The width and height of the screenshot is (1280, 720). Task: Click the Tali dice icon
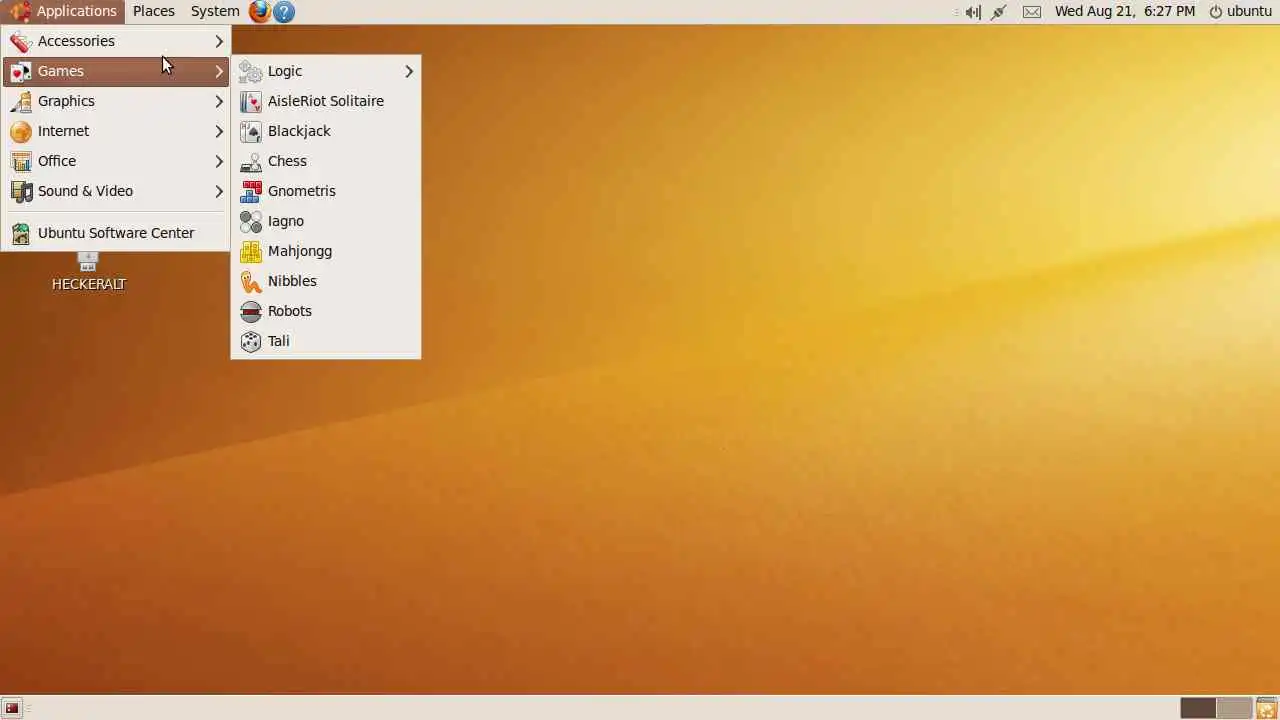[x=251, y=341]
